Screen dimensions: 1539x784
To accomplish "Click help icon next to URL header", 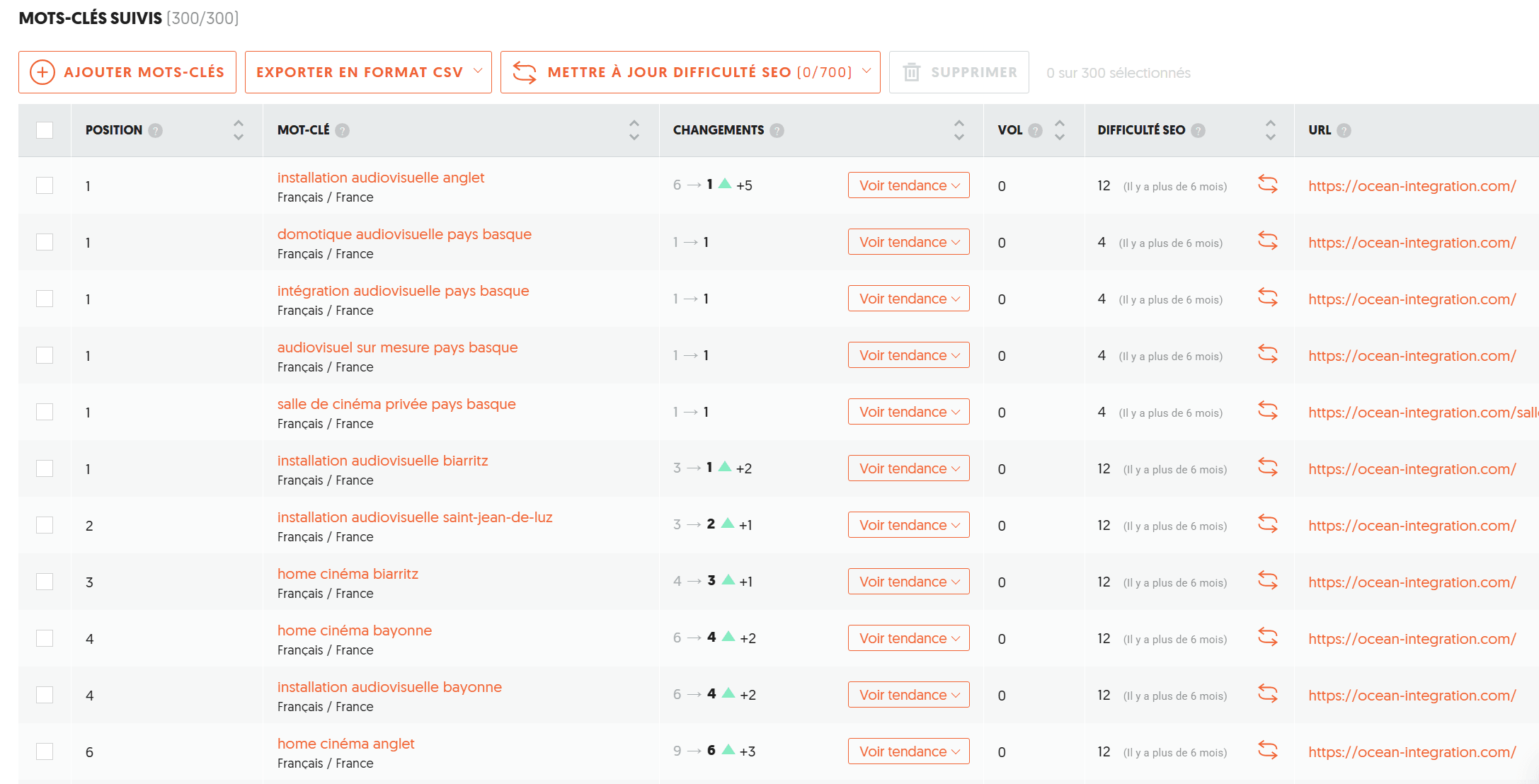I will [x=1344, y=130].
